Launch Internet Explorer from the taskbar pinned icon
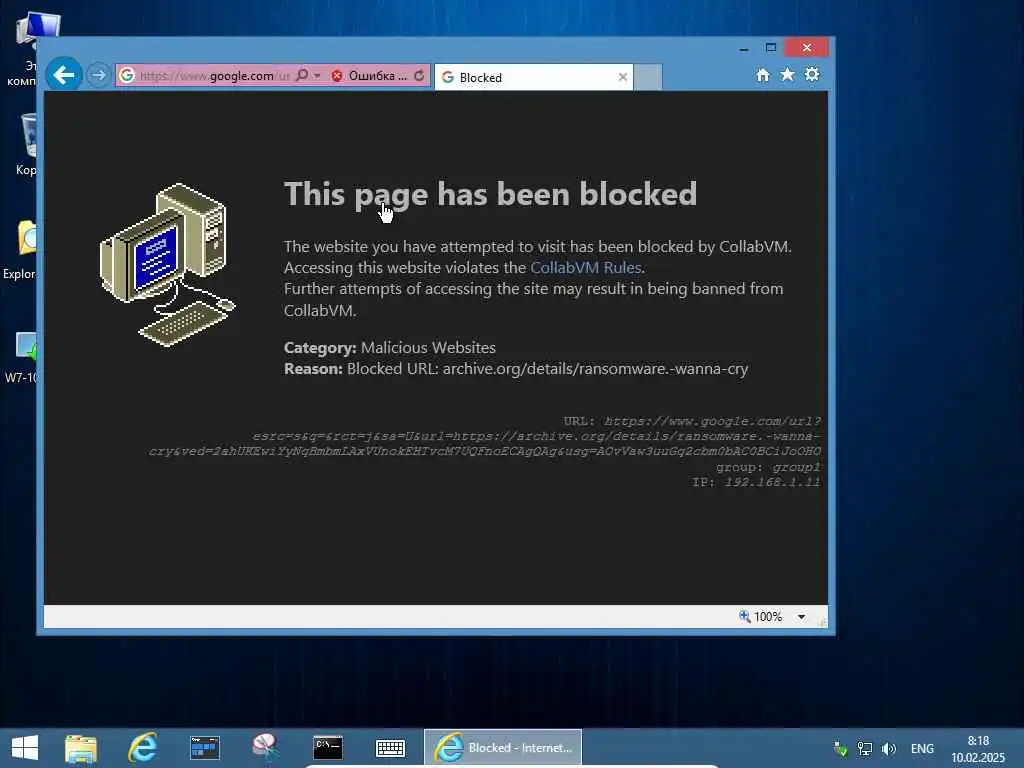The image size is (1024, 768). coord(142,748)
